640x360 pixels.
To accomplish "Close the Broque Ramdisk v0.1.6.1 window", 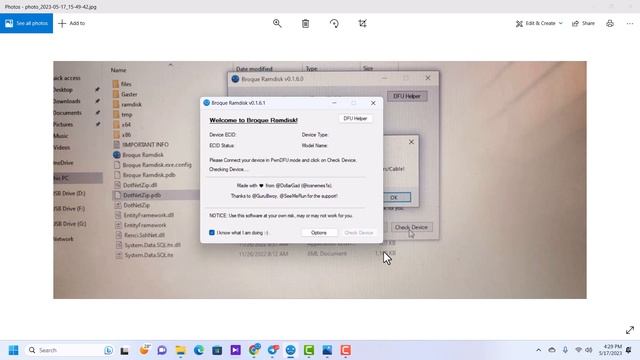I will [373, 103].
